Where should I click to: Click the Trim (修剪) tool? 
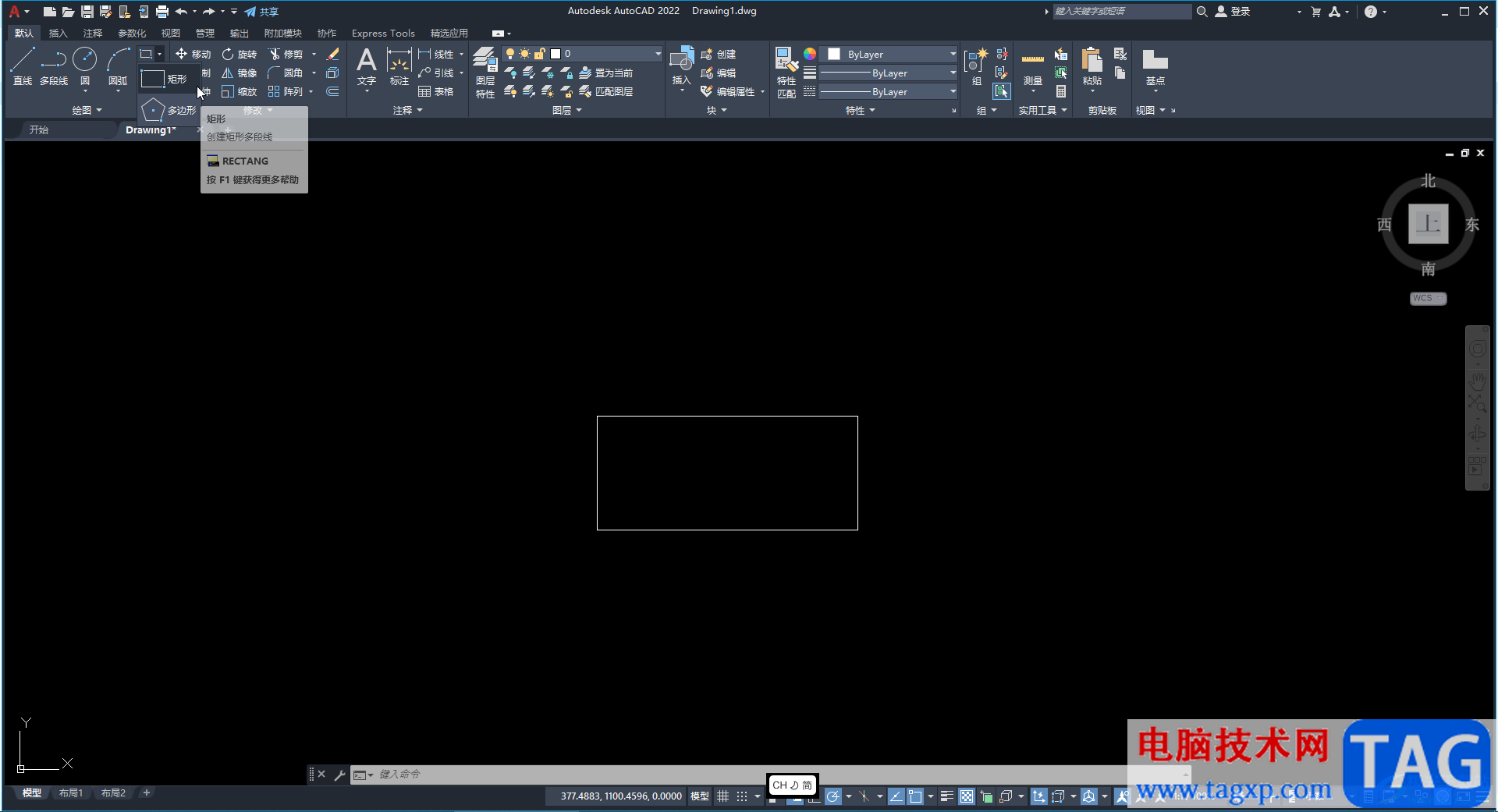(x=286, y=54)
